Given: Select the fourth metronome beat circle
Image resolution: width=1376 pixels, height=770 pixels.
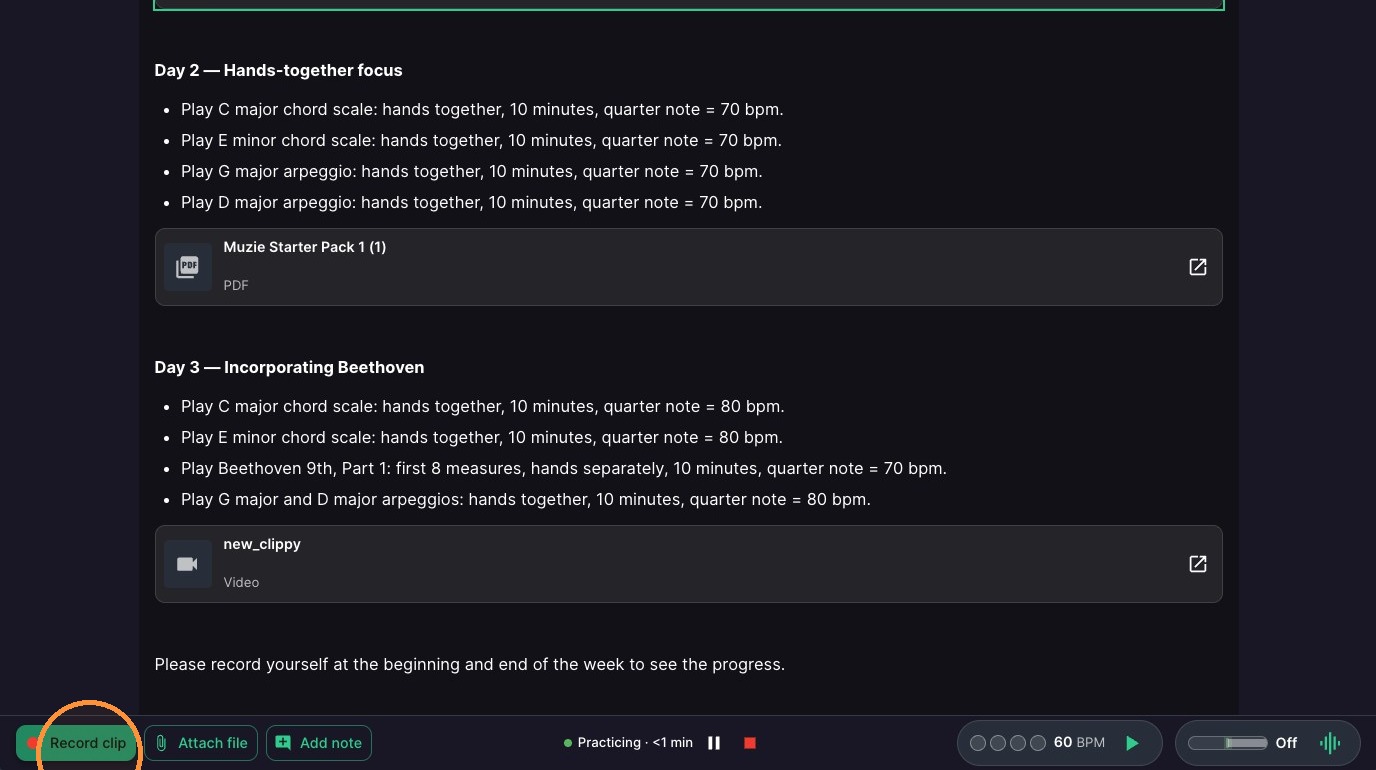Looking at the screenshot, I should click(x=1038, y=743).
